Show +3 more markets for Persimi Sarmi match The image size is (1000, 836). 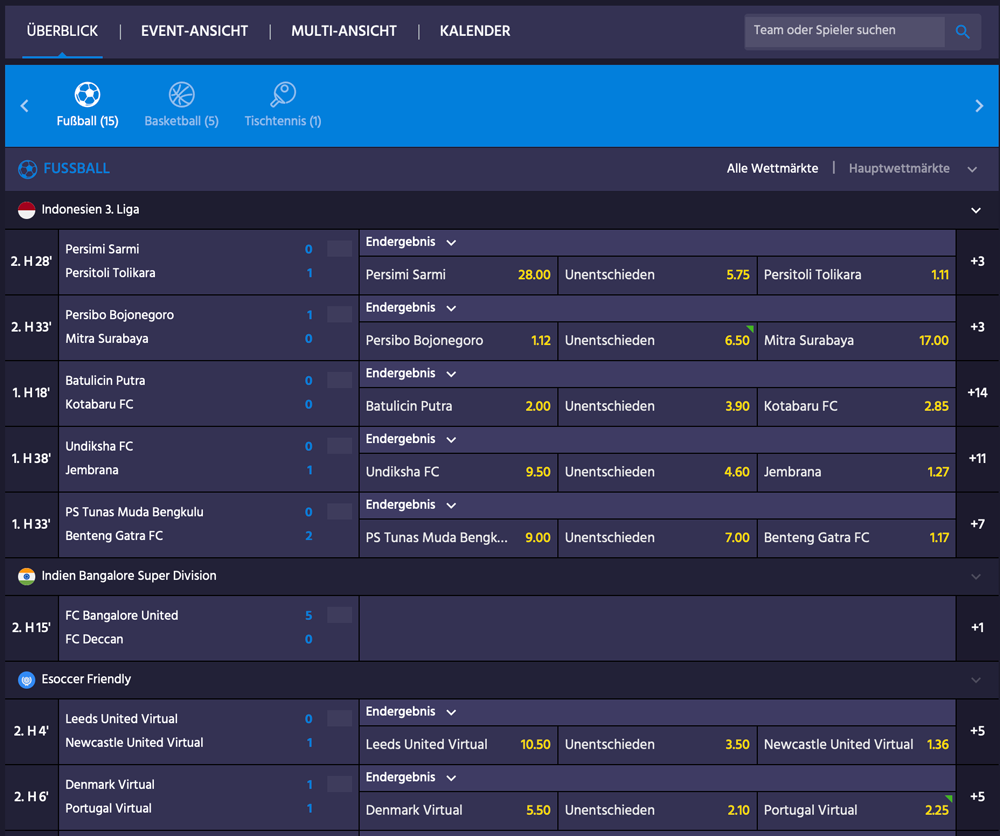pos(978,261)
